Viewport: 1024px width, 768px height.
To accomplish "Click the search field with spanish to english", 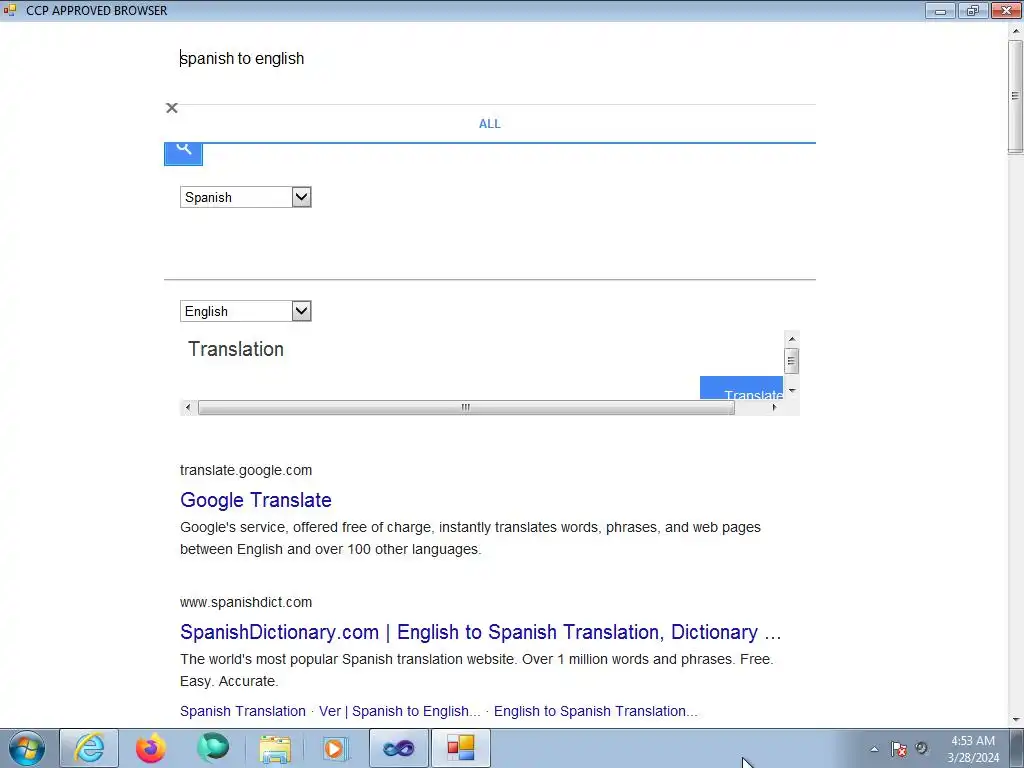I will coord(490,59).
